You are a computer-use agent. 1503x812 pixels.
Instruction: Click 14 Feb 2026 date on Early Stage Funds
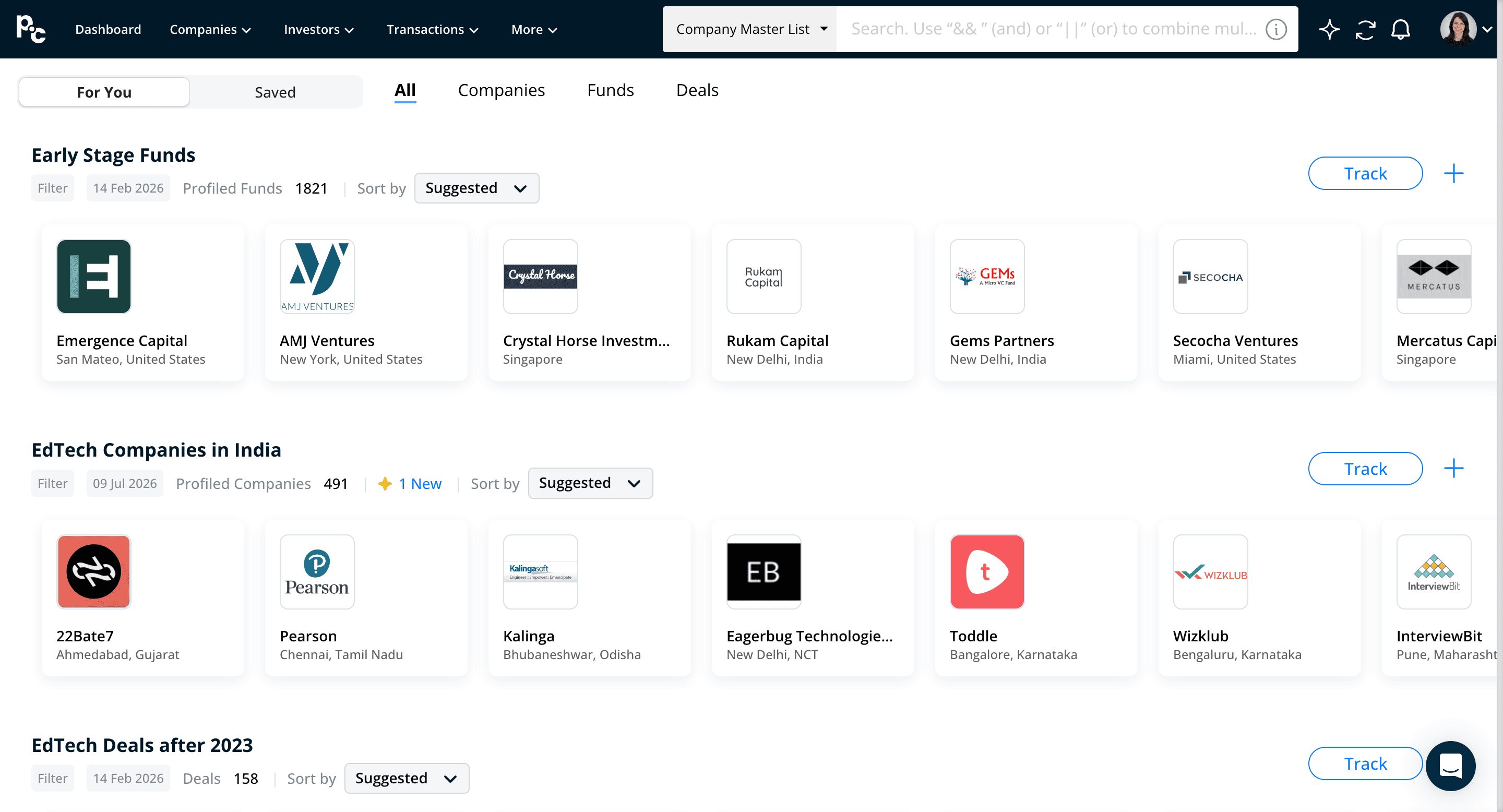[128, 188]
